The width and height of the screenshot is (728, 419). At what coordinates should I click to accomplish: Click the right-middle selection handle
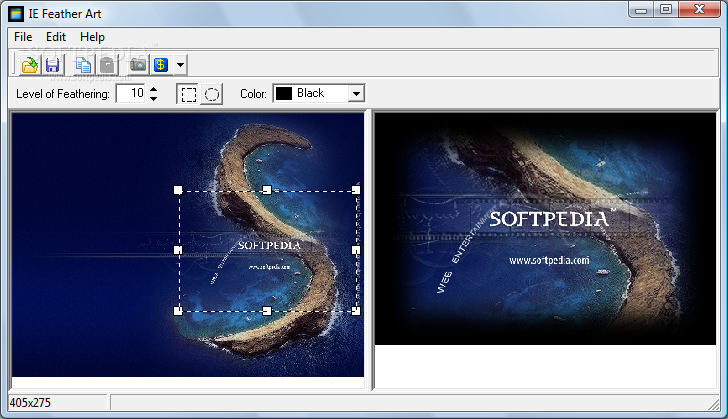356,250
